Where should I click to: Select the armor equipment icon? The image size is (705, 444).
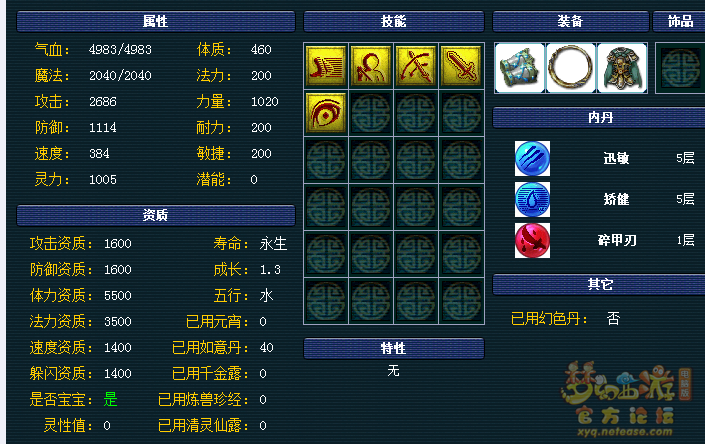click(x=622, y=68)
